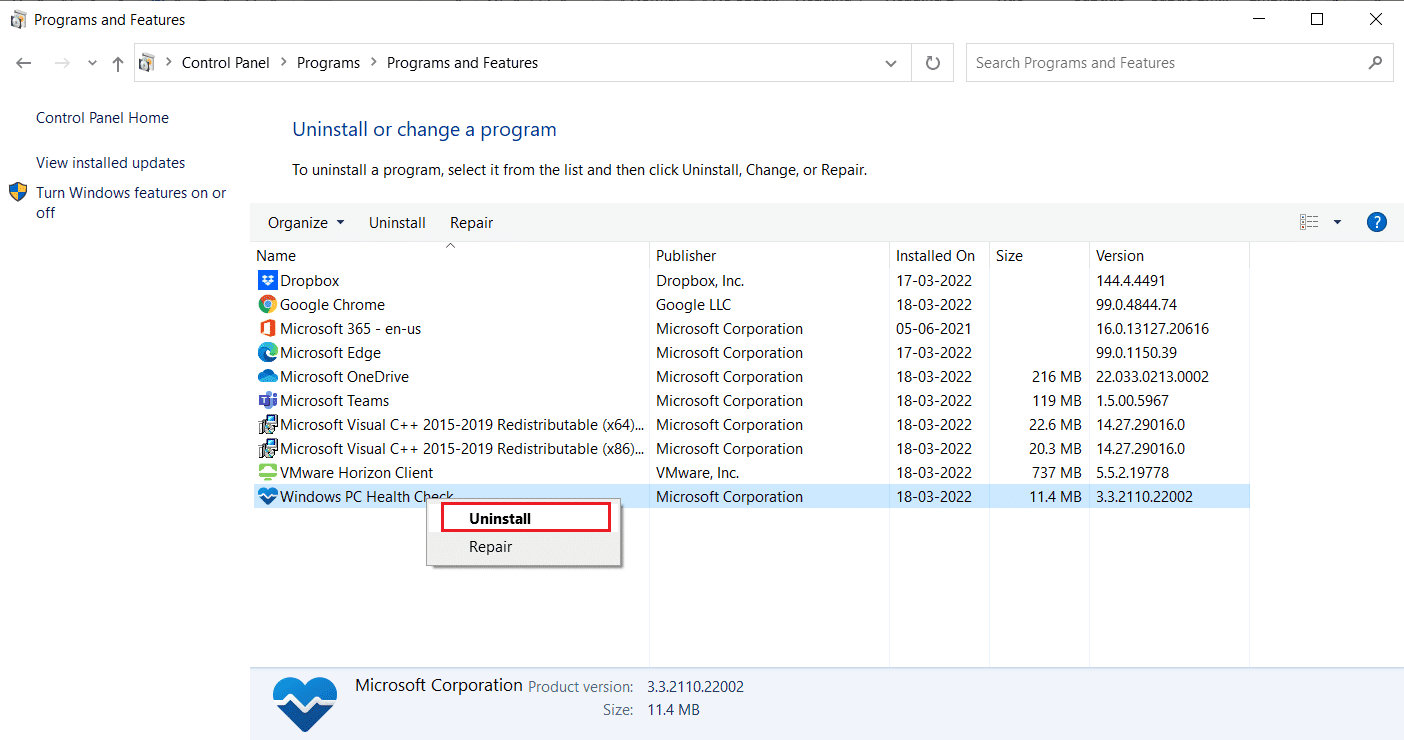The image size is (1404, 740).
Task: Open View installed updates link
Action: click(x=110, y=163)
